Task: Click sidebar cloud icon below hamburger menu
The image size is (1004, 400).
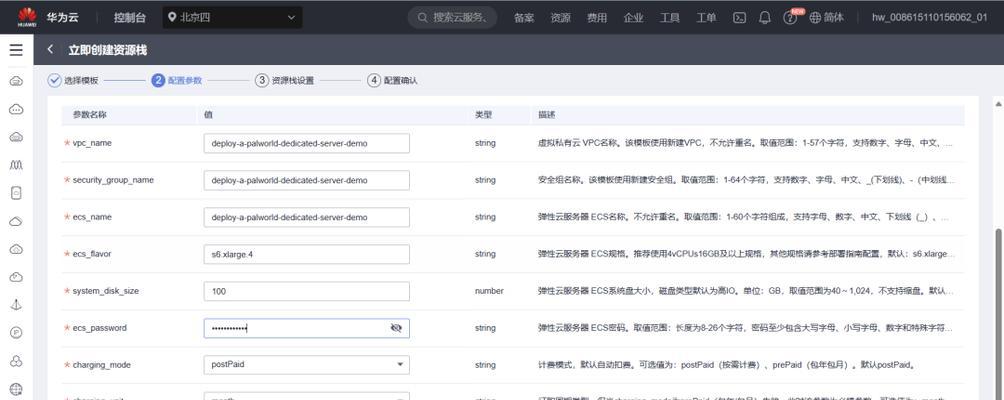Action: (x=16, y=81)
